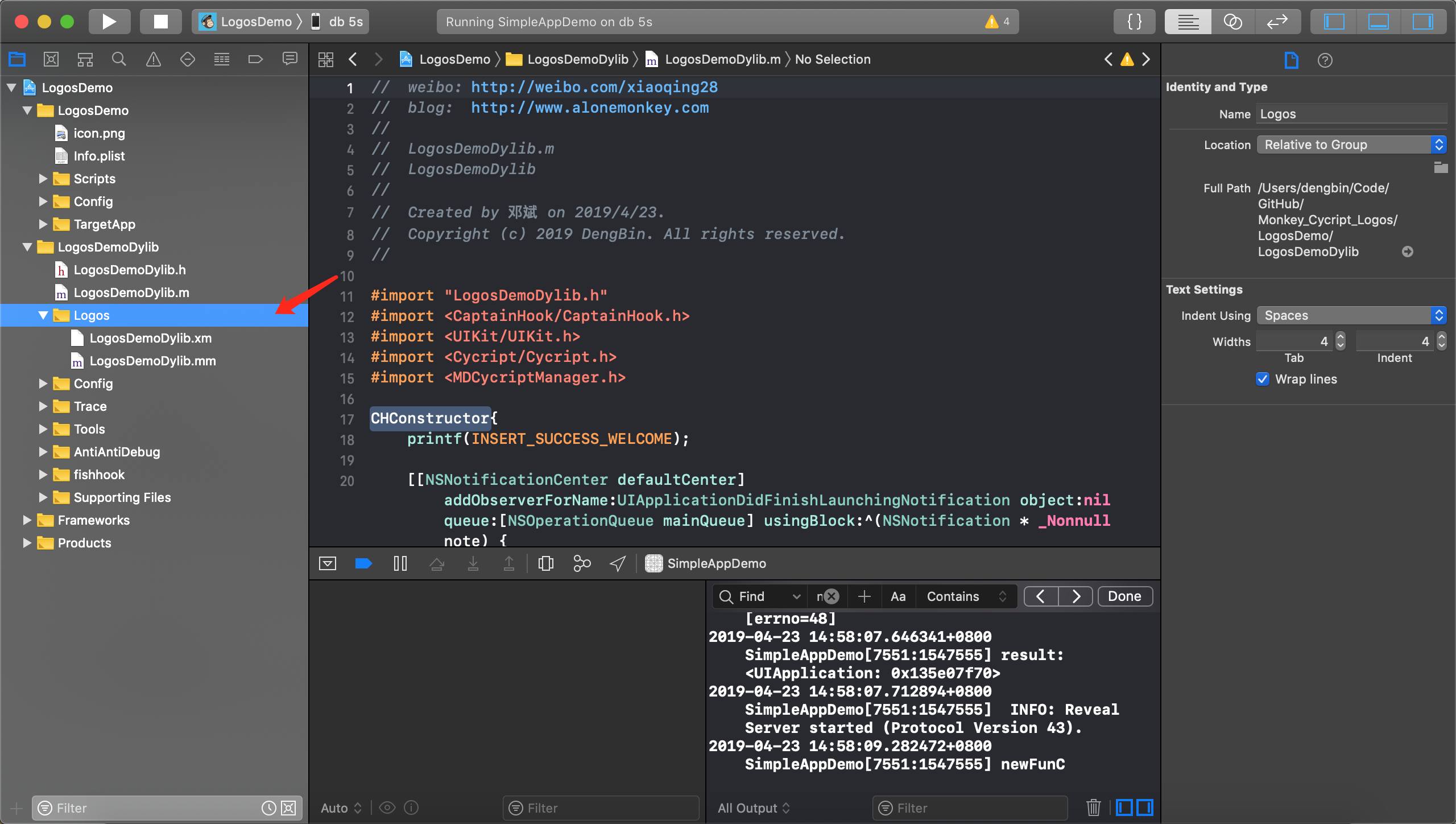Screen dimensions: 1456x824
Task: Expand the Frameworks folder
Action: click(27, 520)
